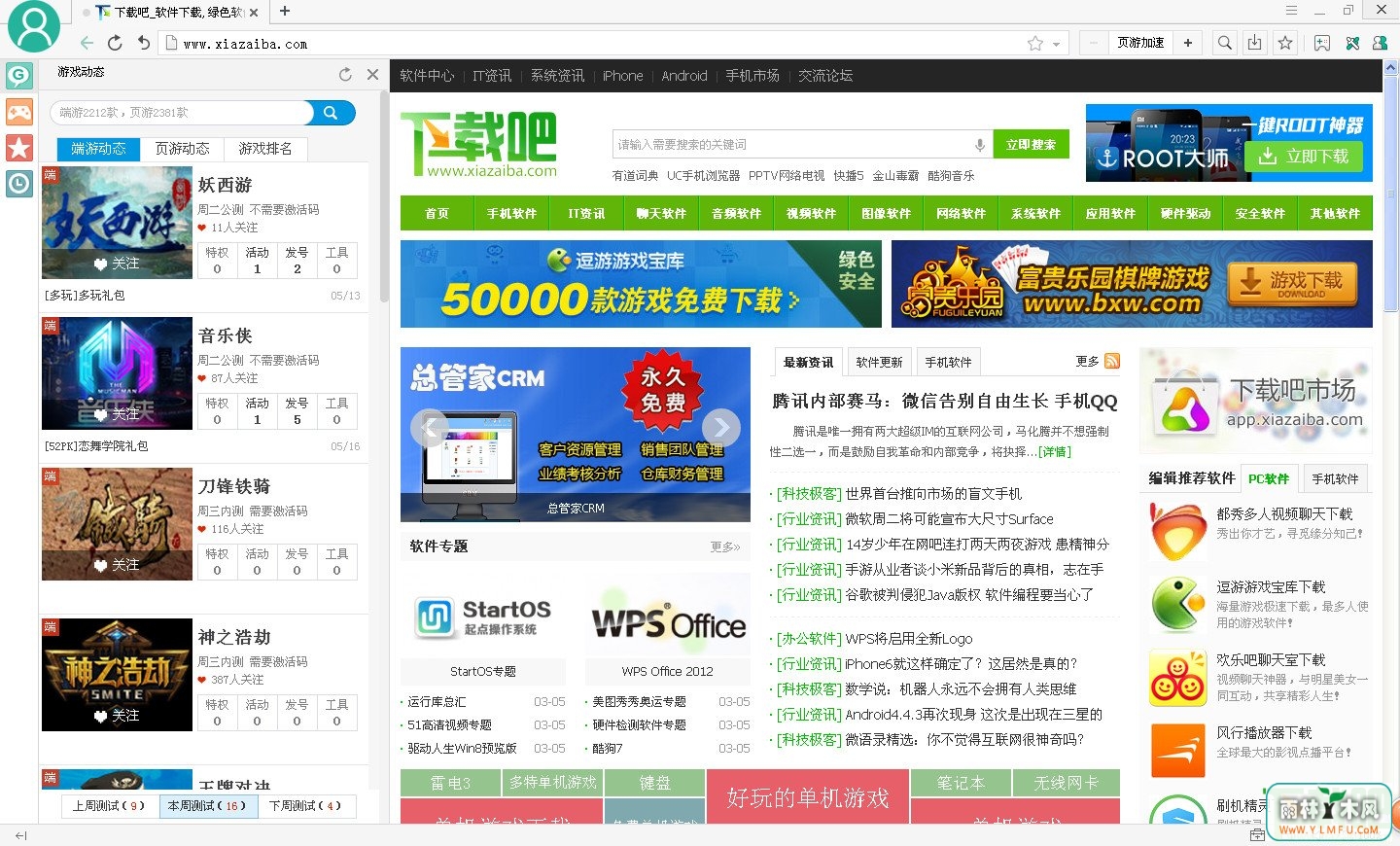This screenshot has width=1400, height=846.
Task: Click the ROOT大师 立即下载 button
Action: [x=1304, y=157]
